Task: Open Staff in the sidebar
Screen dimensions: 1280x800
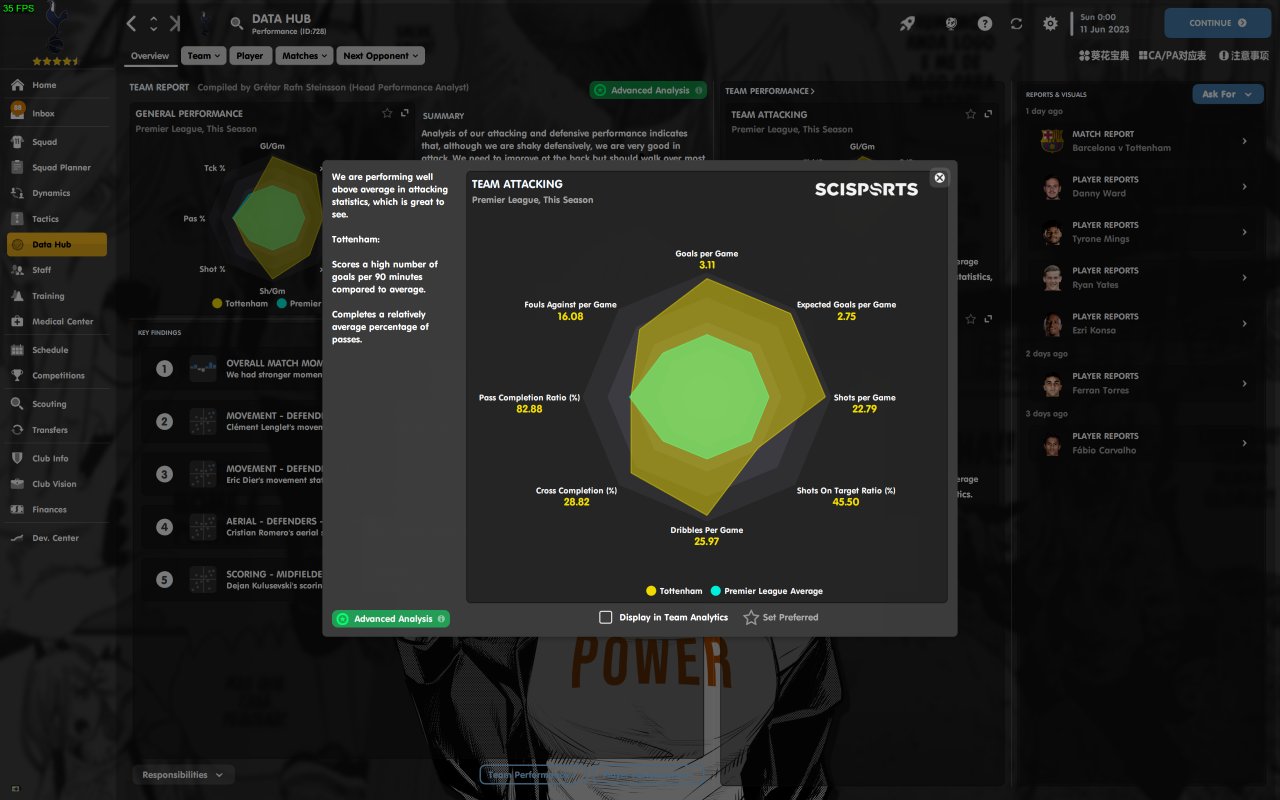Action: tap(56, 270)
